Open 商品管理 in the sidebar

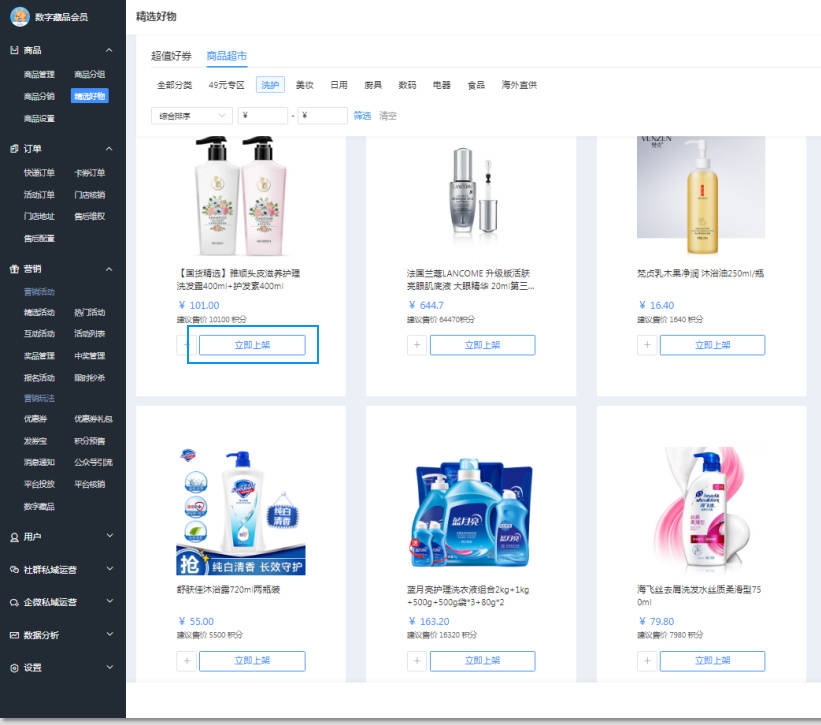coord(39,74)
